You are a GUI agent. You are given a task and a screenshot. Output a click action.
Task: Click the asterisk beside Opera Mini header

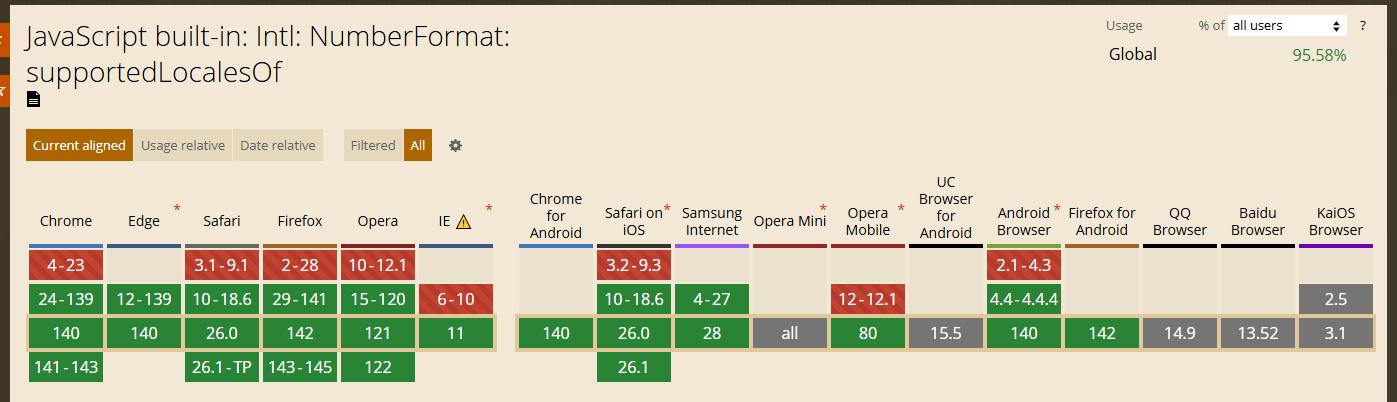pyautogui.click(x=823, y=209)
